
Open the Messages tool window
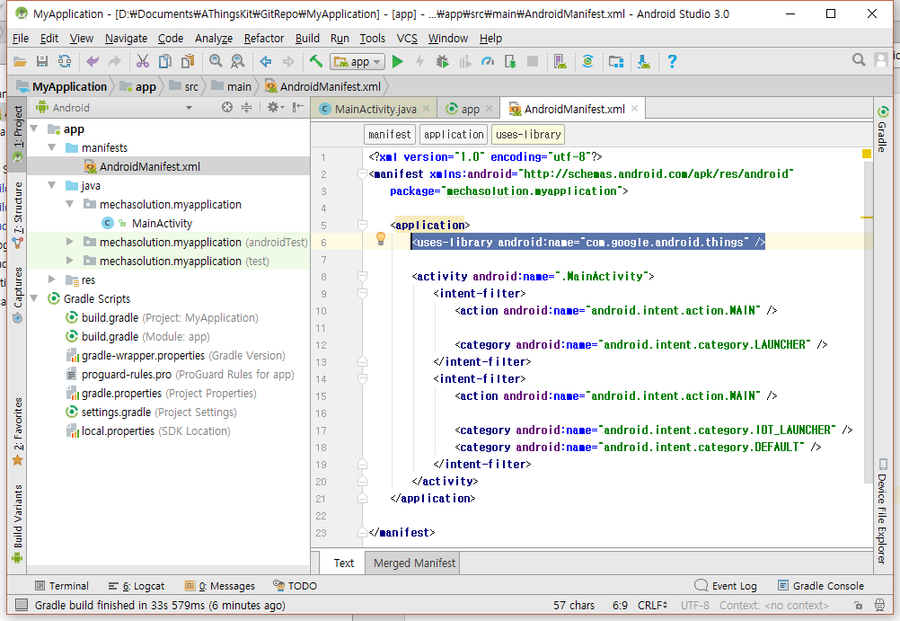pos(219,585)
